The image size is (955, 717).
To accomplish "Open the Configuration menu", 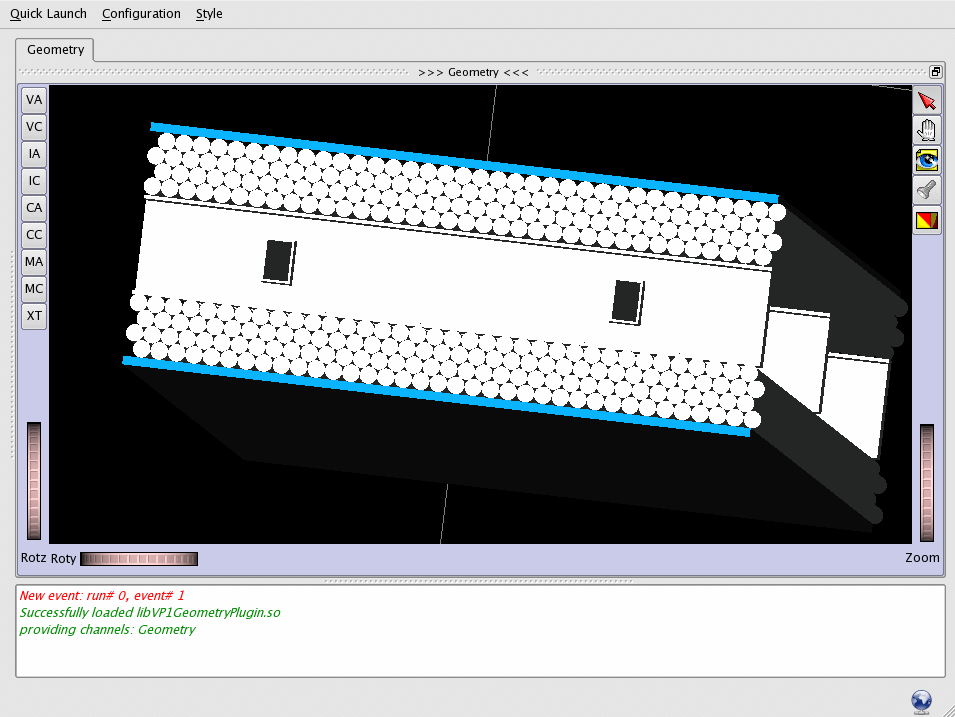I will pyautogui.click(x=141, y=14).
